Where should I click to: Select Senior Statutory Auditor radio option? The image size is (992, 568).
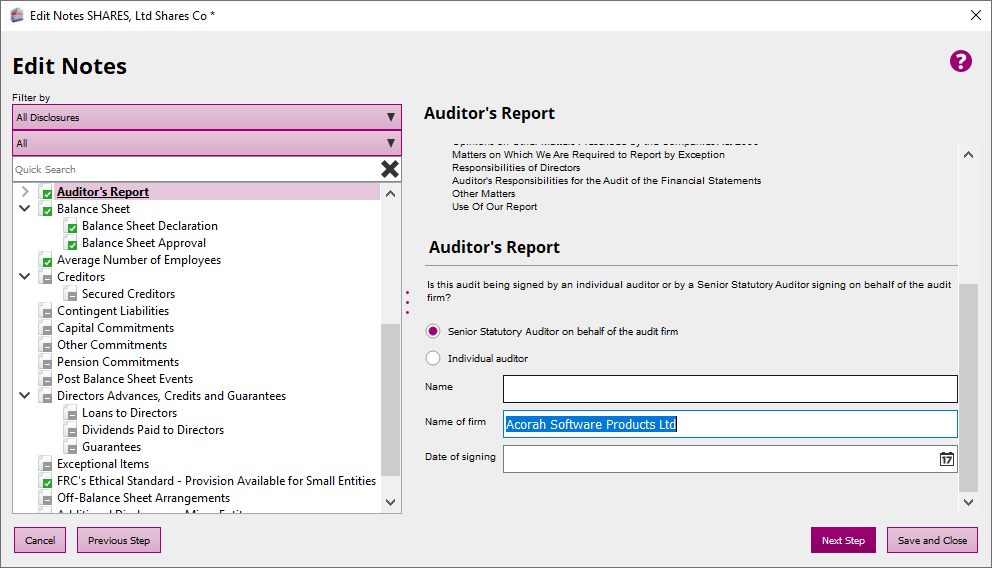[433, 331]
